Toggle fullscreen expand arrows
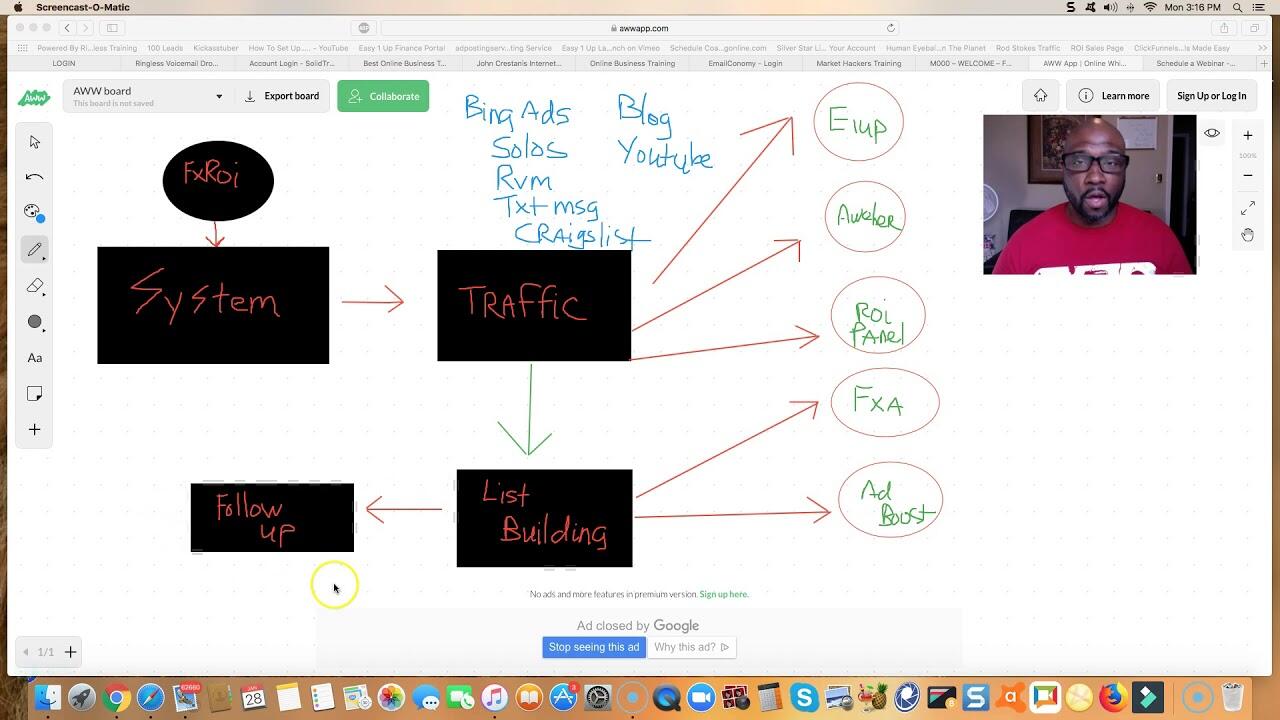This screenshot has width=1280, height=720. click(1248, 208)
